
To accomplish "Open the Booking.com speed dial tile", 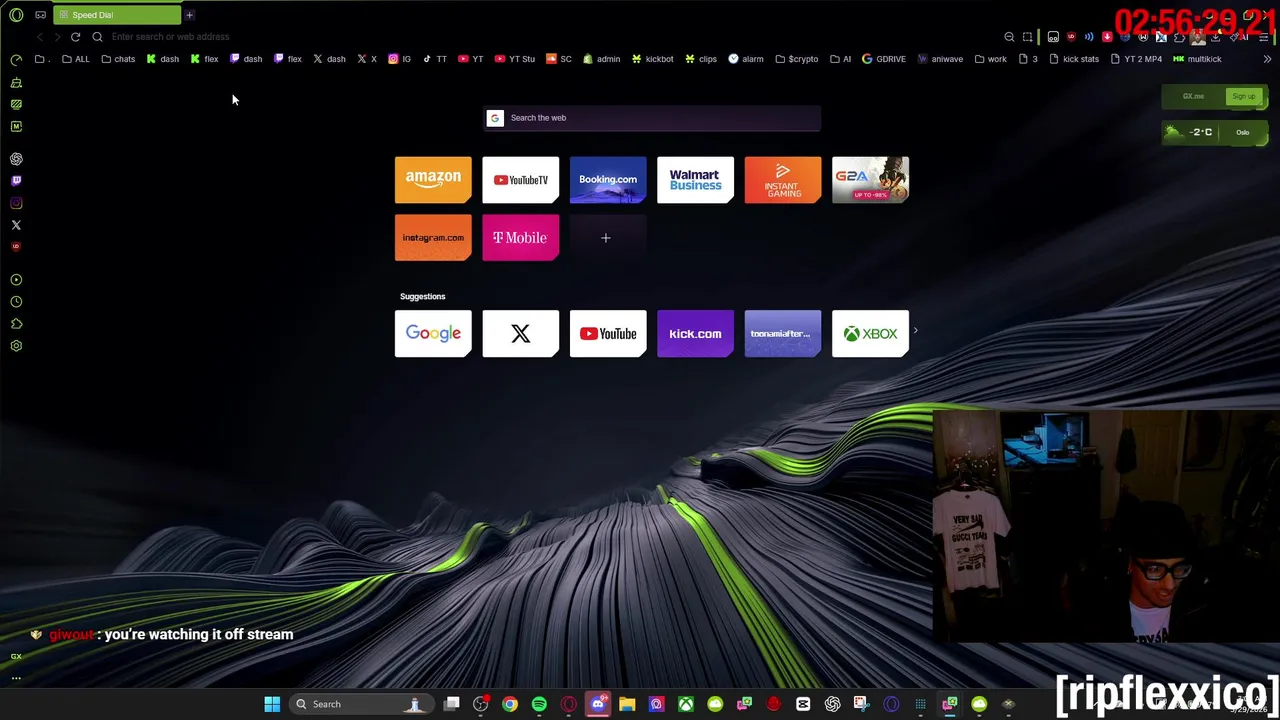I will point(608,180).
